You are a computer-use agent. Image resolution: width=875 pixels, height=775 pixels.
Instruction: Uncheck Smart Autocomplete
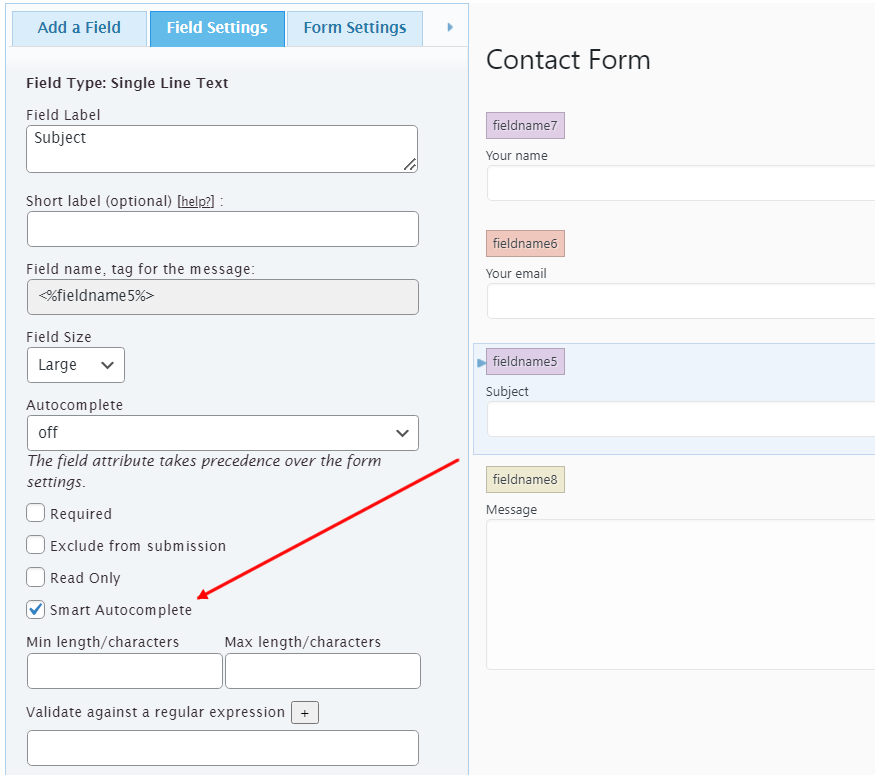click(36, 609)
